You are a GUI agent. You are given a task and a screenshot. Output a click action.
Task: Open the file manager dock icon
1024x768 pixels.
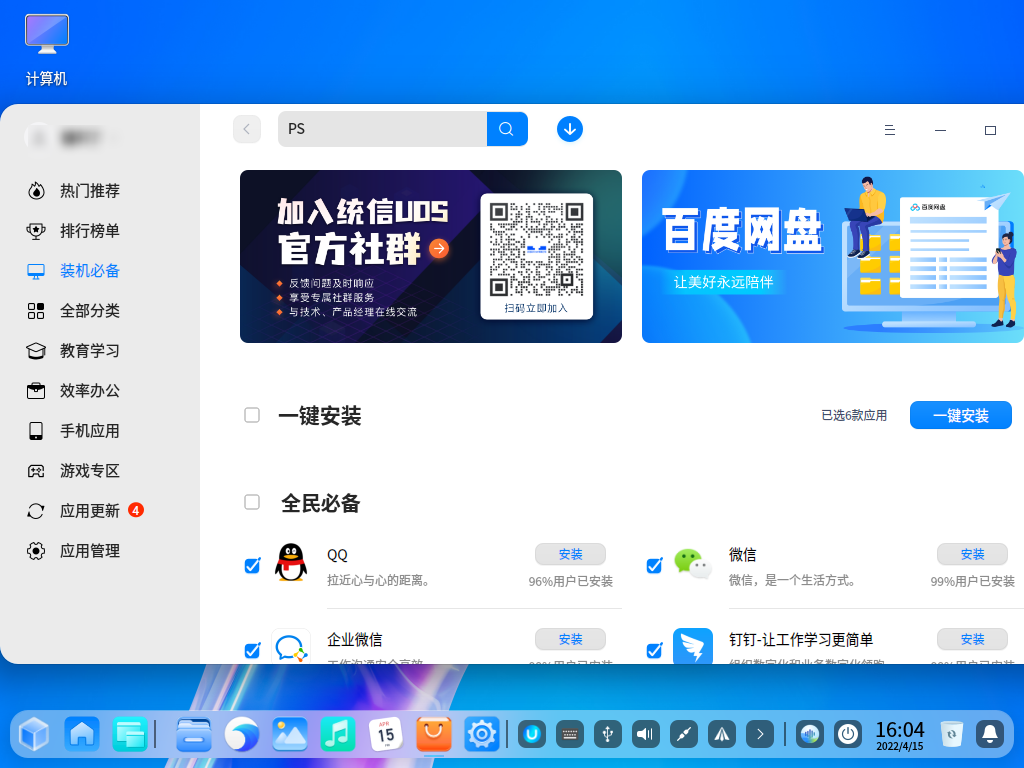click(x=194, y=734)
